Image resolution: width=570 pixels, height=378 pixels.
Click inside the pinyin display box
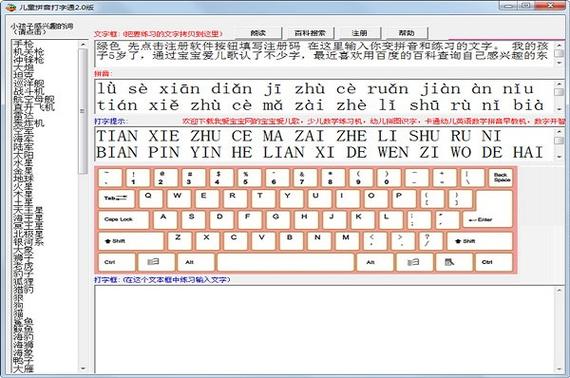(x=324, y=96)
